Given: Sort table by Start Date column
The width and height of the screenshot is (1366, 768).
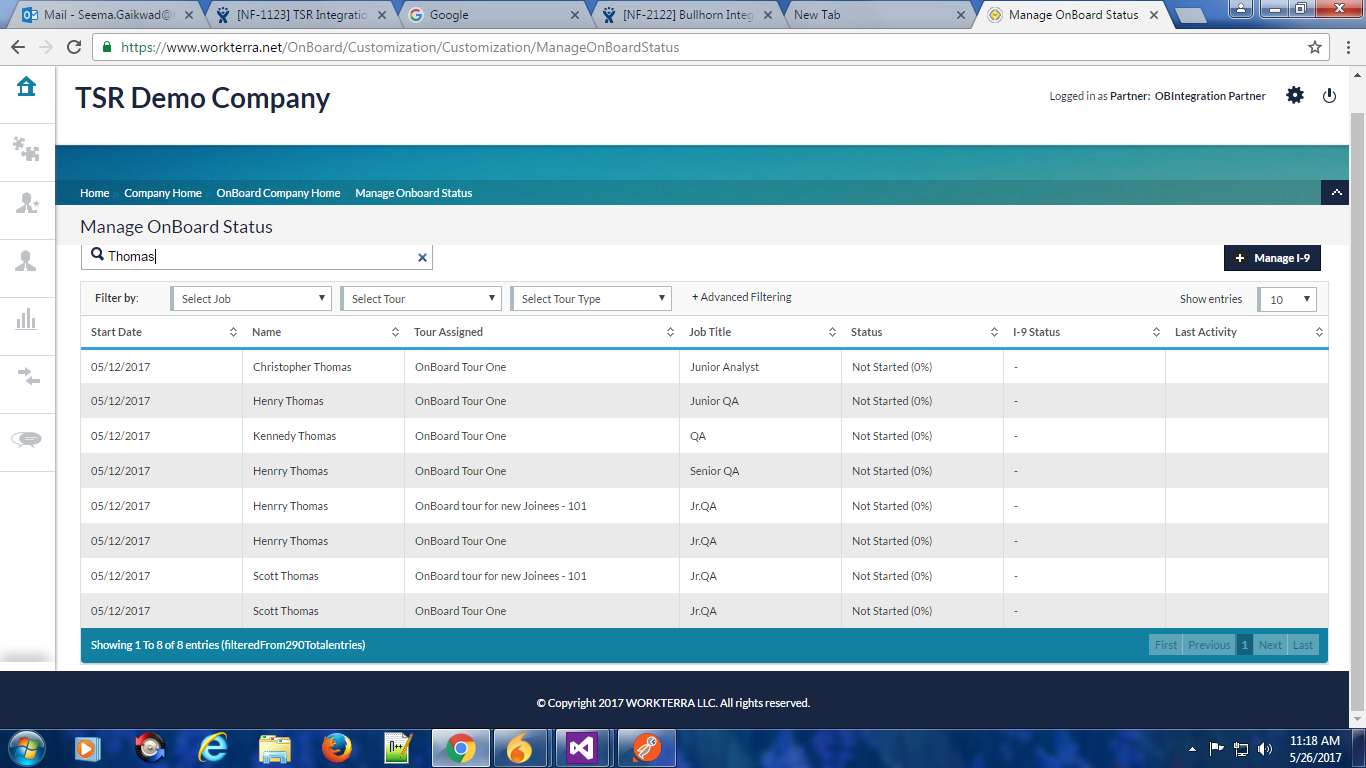Looking at the screenshot, I should [116, 332].
